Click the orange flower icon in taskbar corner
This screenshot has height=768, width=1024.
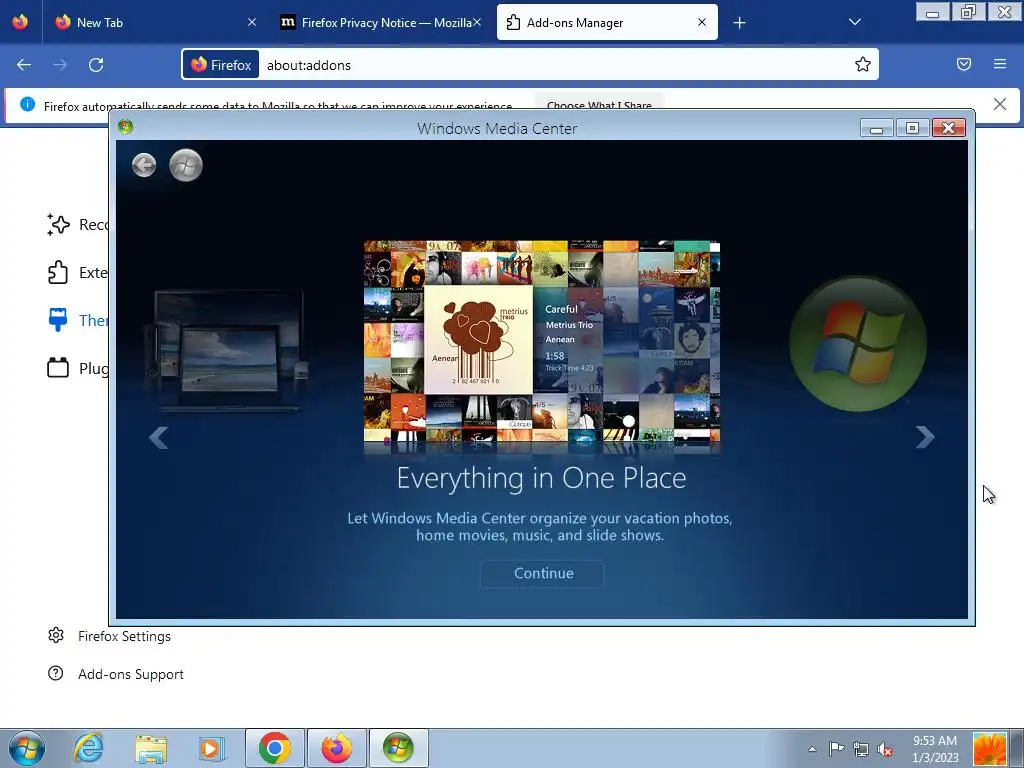coord(989,749)
